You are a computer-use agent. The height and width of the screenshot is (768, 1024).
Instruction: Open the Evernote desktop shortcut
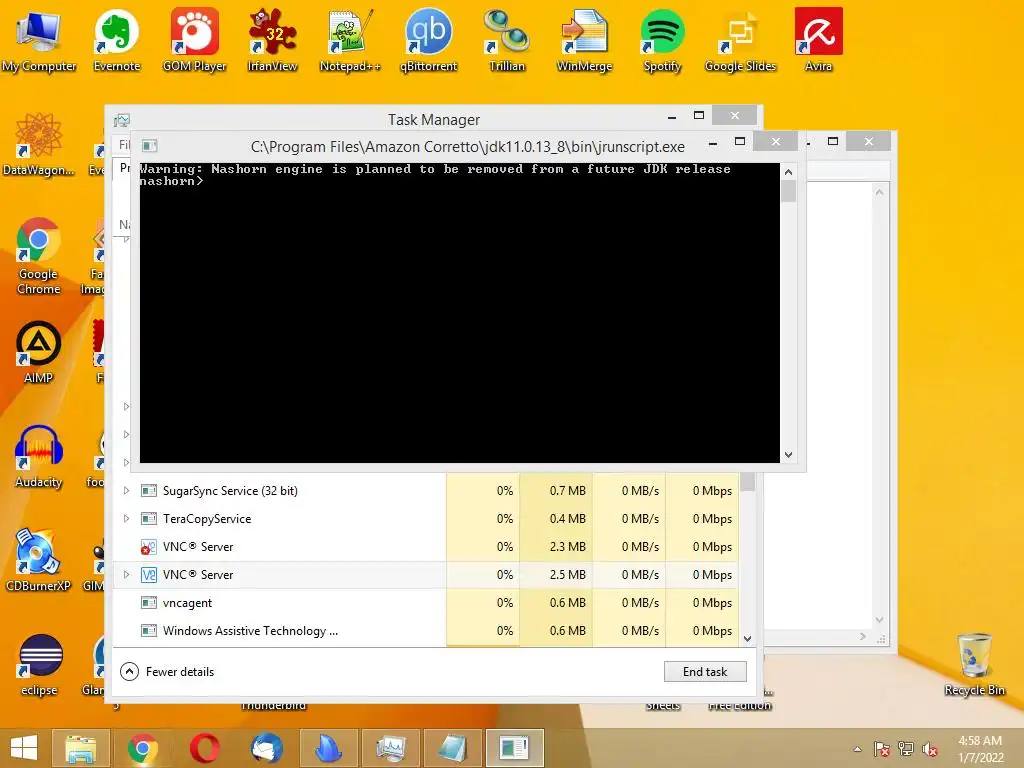tap(117, 40)
